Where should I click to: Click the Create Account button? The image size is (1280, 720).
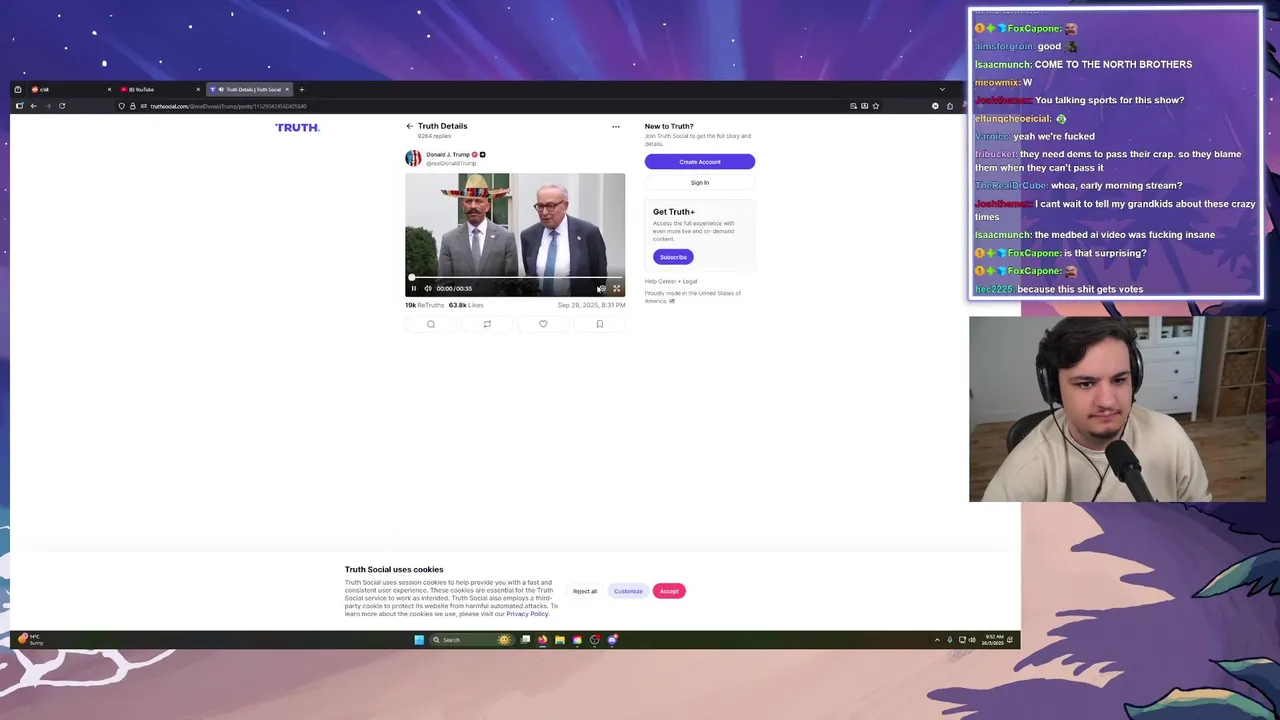(x=700, y=161)
